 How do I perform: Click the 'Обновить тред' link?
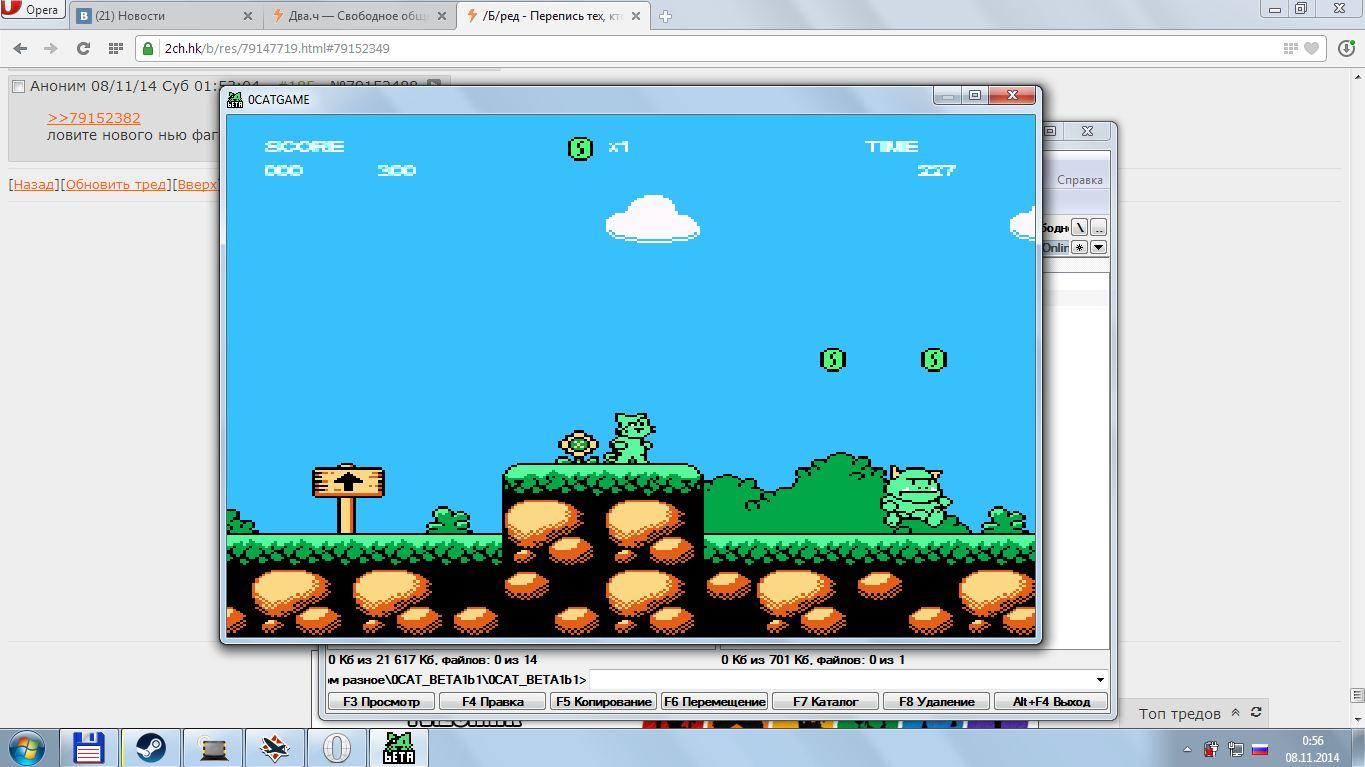(x=116, y=184)
